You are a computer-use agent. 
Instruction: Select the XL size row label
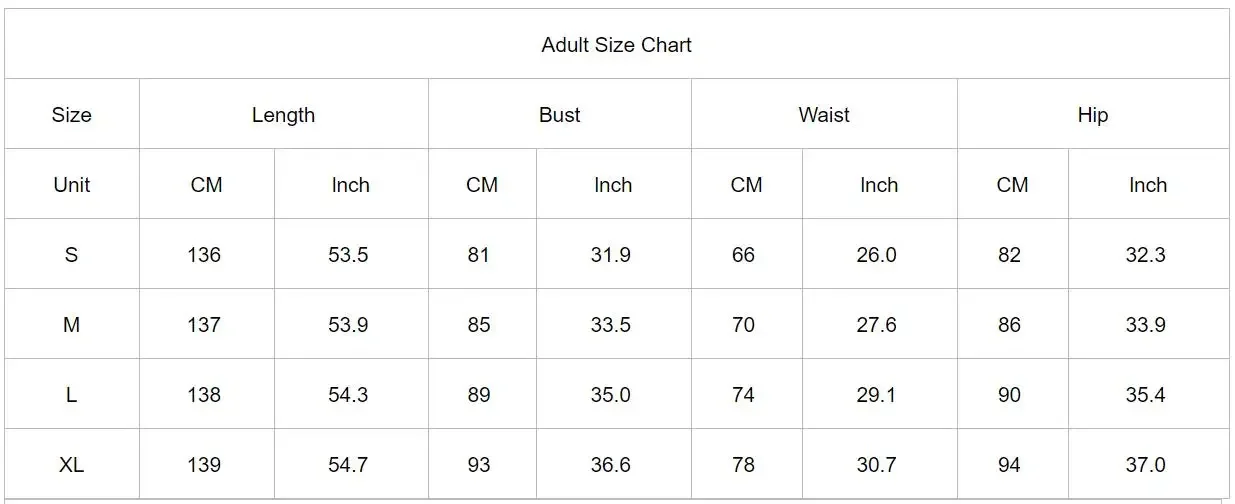click(72, 464)
